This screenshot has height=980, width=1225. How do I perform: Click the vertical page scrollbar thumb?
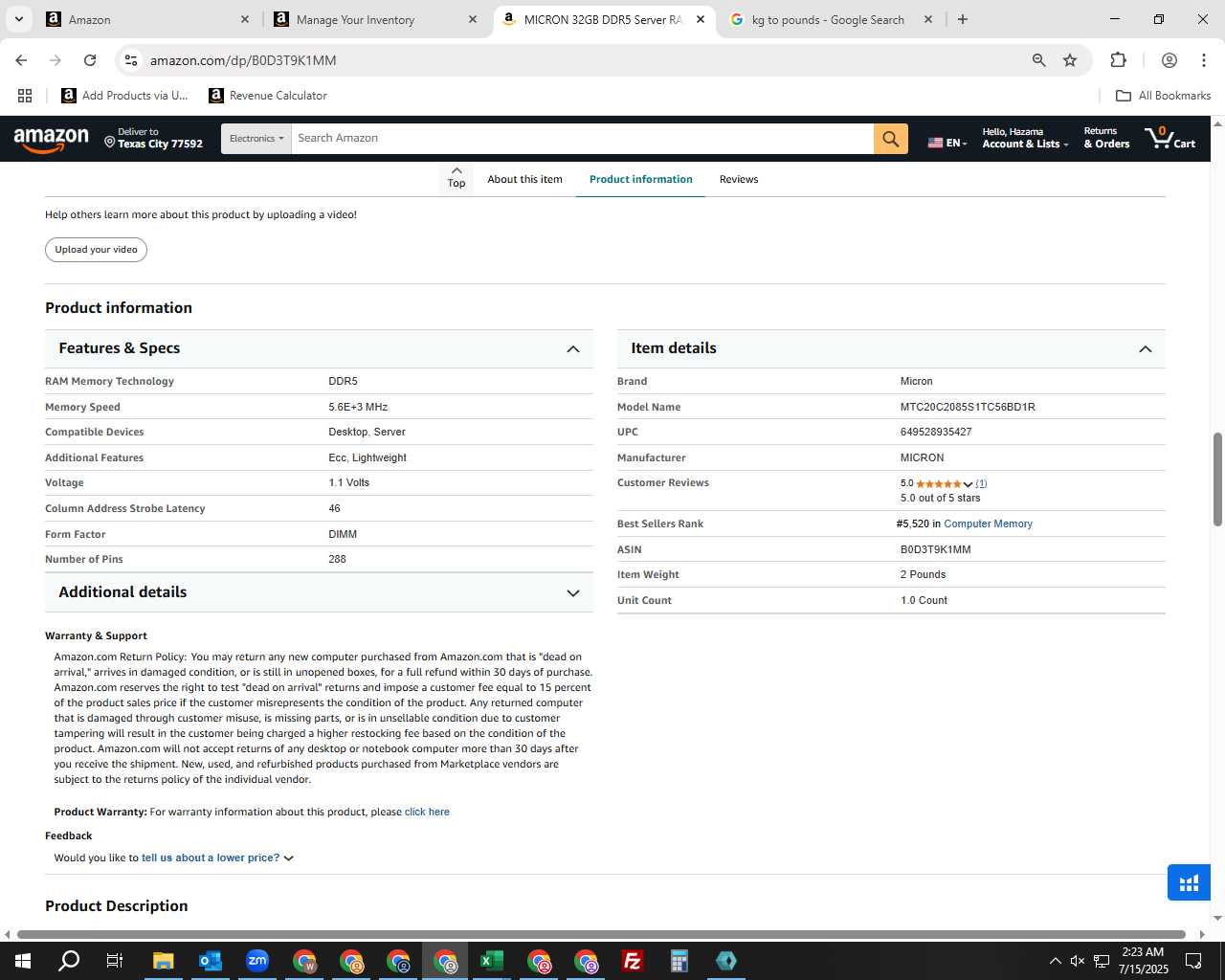click(x=1217, y=479)
